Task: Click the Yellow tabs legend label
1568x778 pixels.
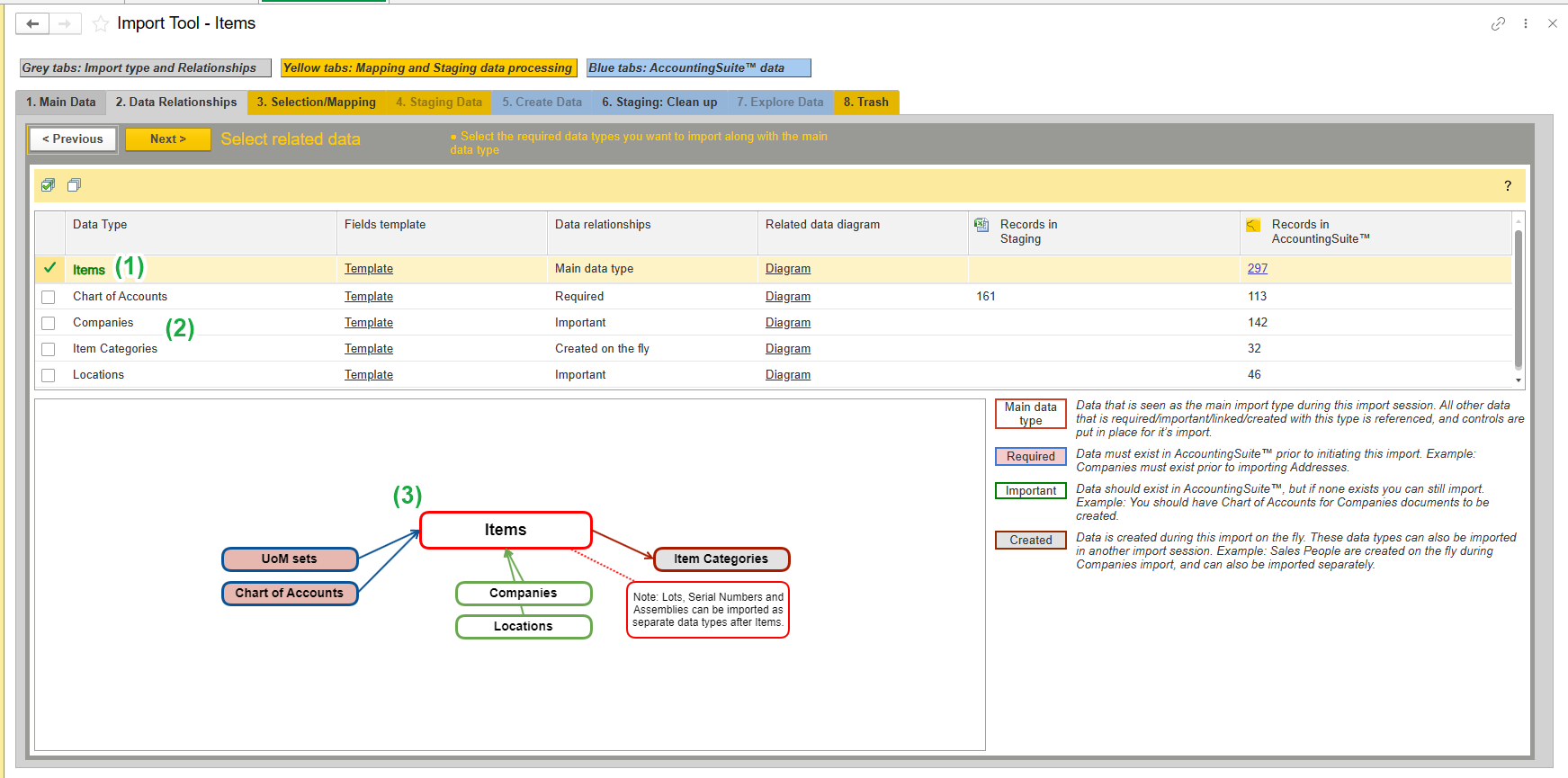Action: click(428, 68)
